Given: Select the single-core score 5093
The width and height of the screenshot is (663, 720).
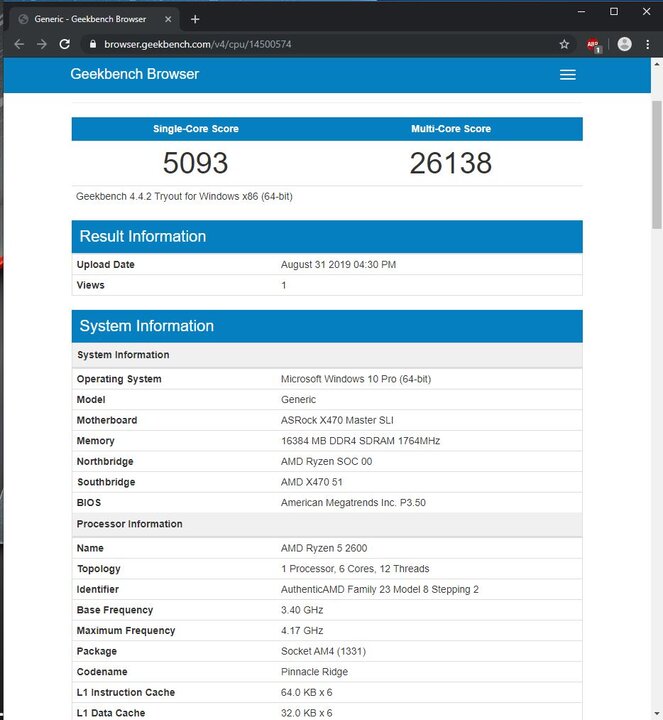Looking at the screenshot, I should [196, 163].
